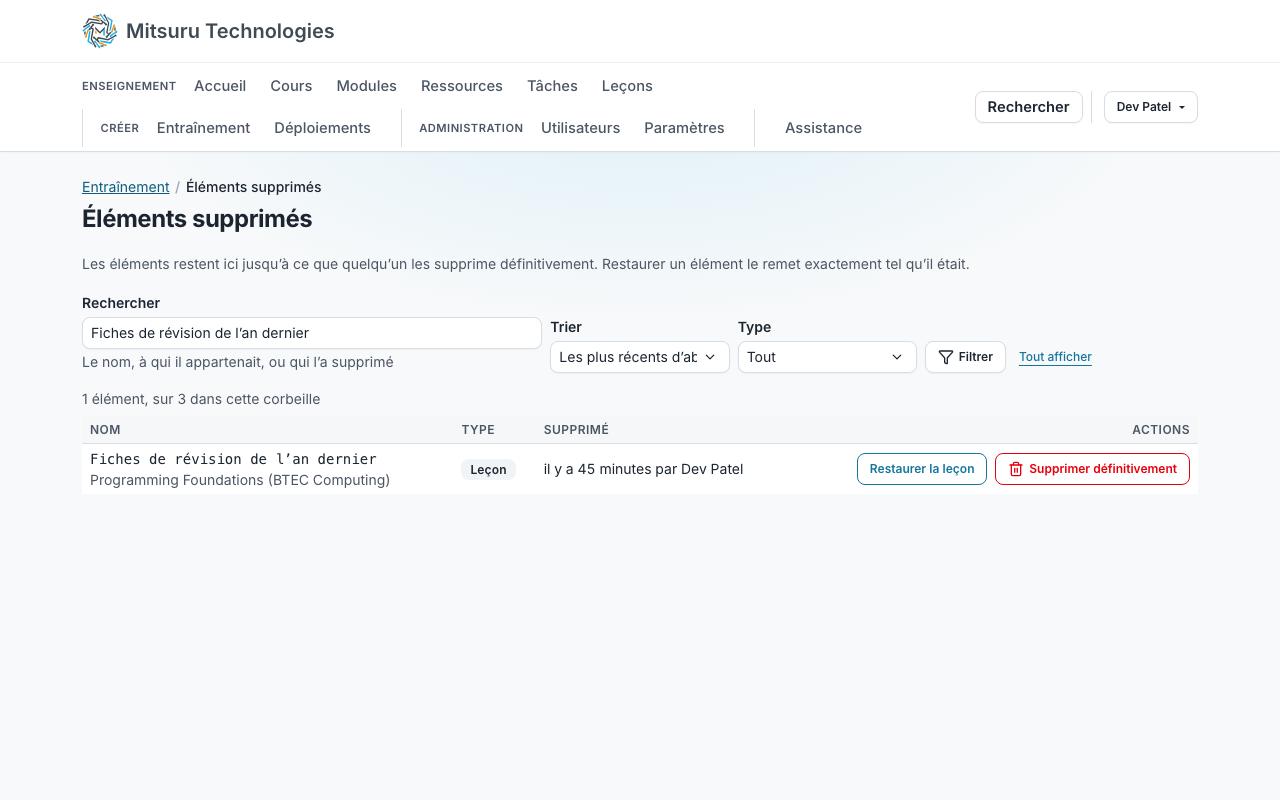Expand the Trier sort dropdown
1280x800 pixels.
click(640, 357)
